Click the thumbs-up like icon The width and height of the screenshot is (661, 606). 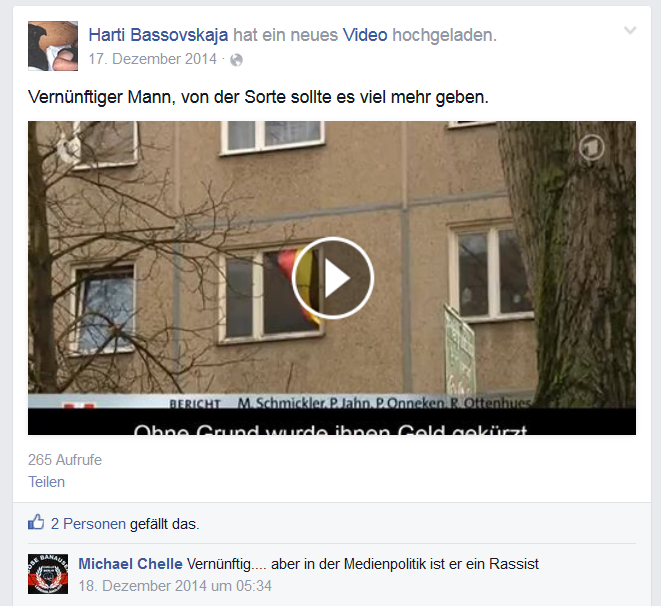point(36,522)
